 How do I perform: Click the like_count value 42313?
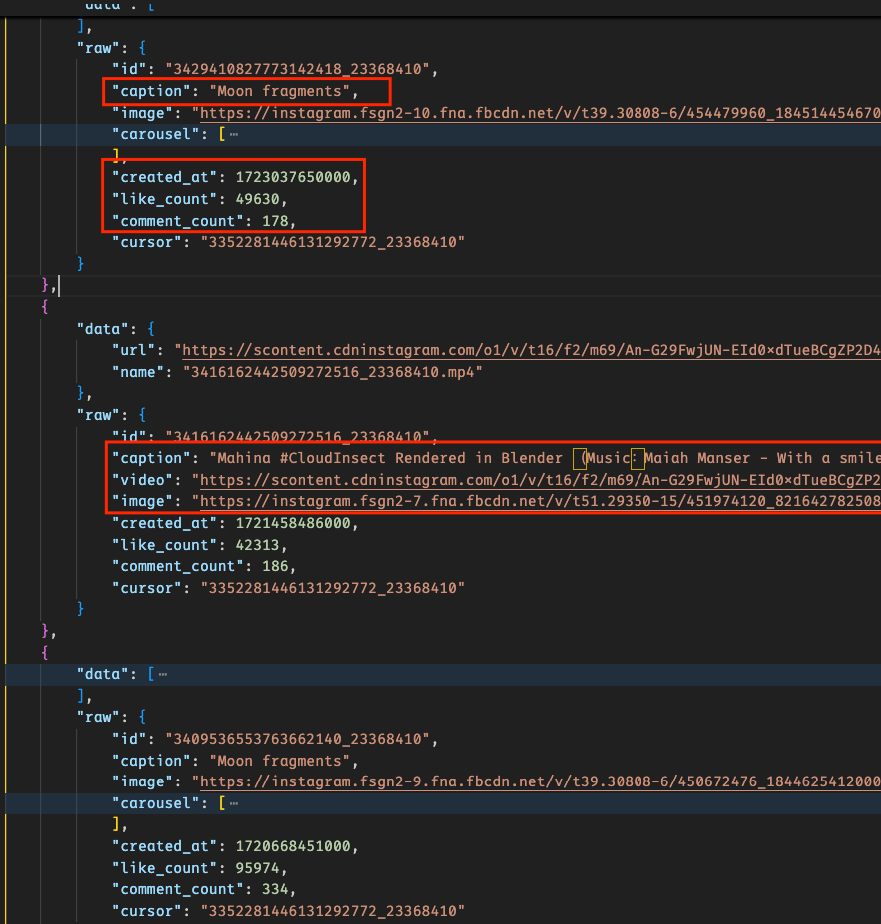(x=258, y=545)
